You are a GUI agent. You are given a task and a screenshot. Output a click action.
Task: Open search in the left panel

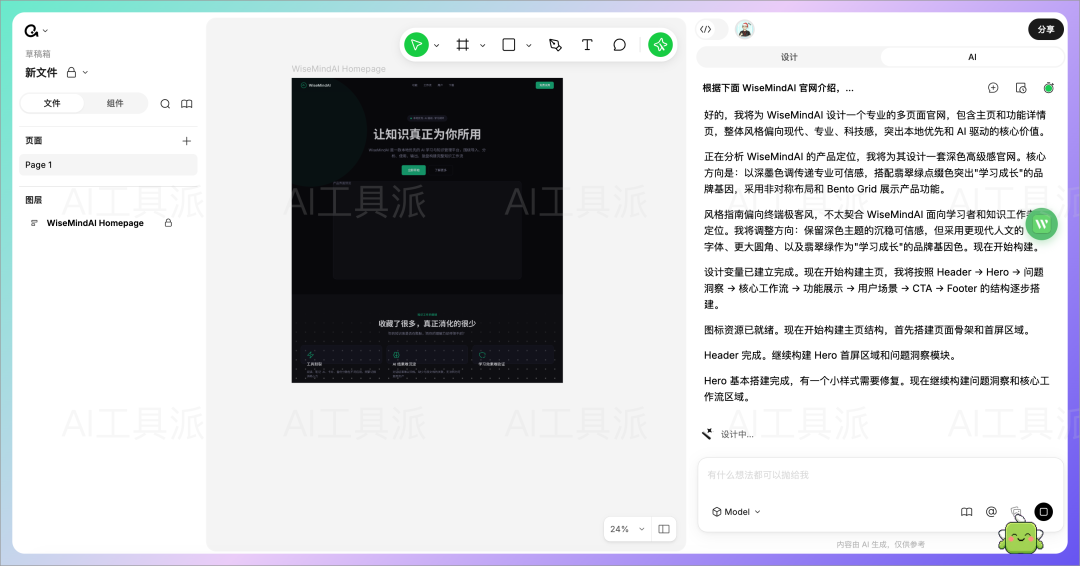pyautogui.click(x=165, y=104)
